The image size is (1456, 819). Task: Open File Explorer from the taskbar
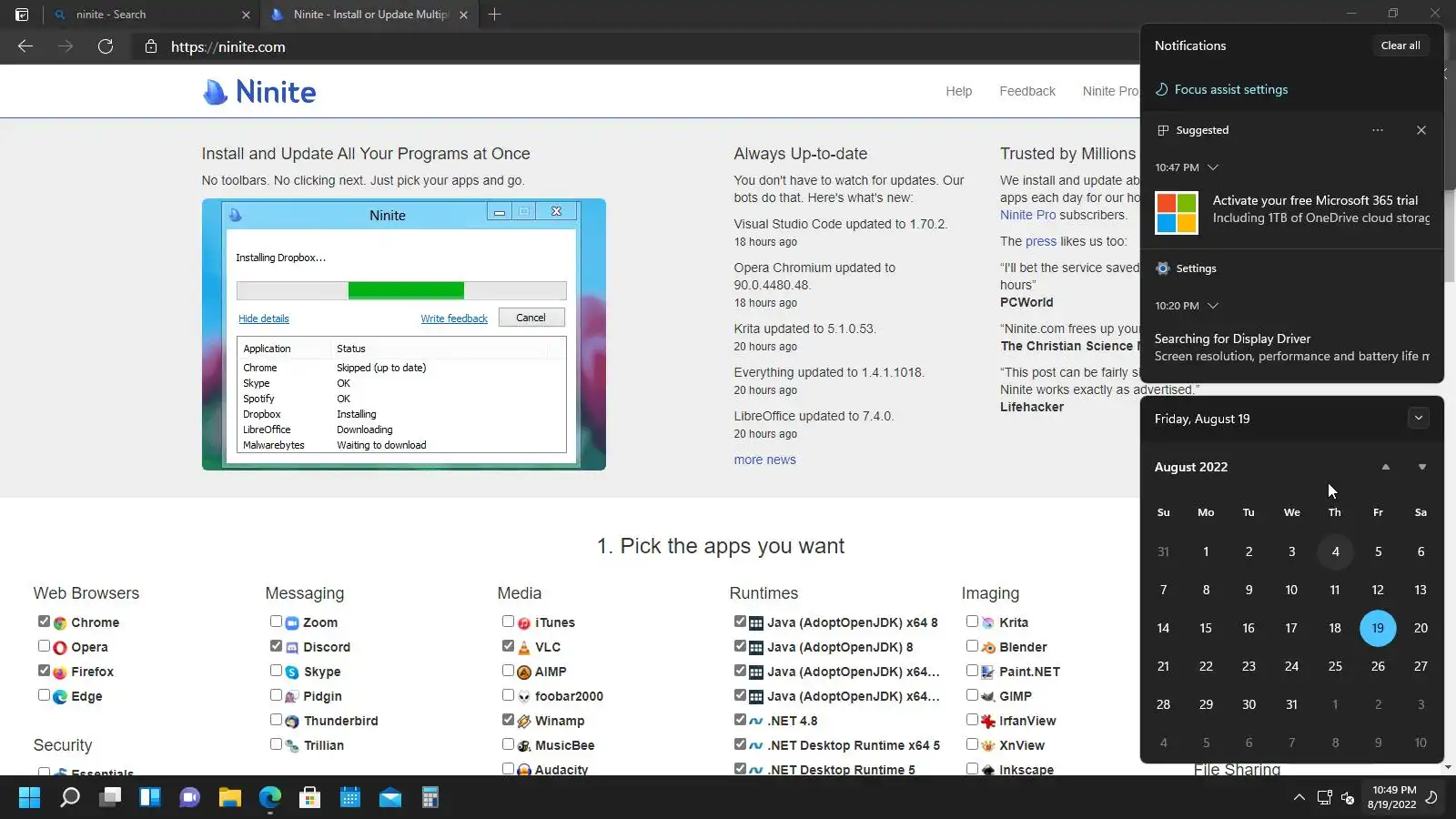(229, 798)
